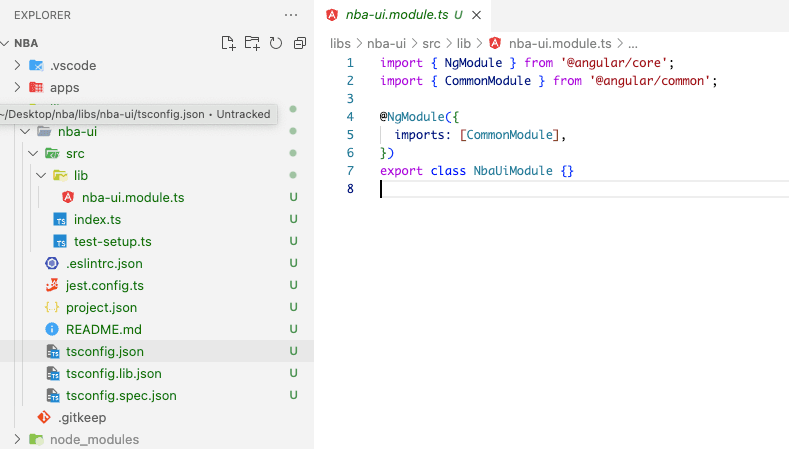The image size is (789, 449).
Task: Click the nba-ui breadcrumb segment
Action: click(x=386, y=43)
